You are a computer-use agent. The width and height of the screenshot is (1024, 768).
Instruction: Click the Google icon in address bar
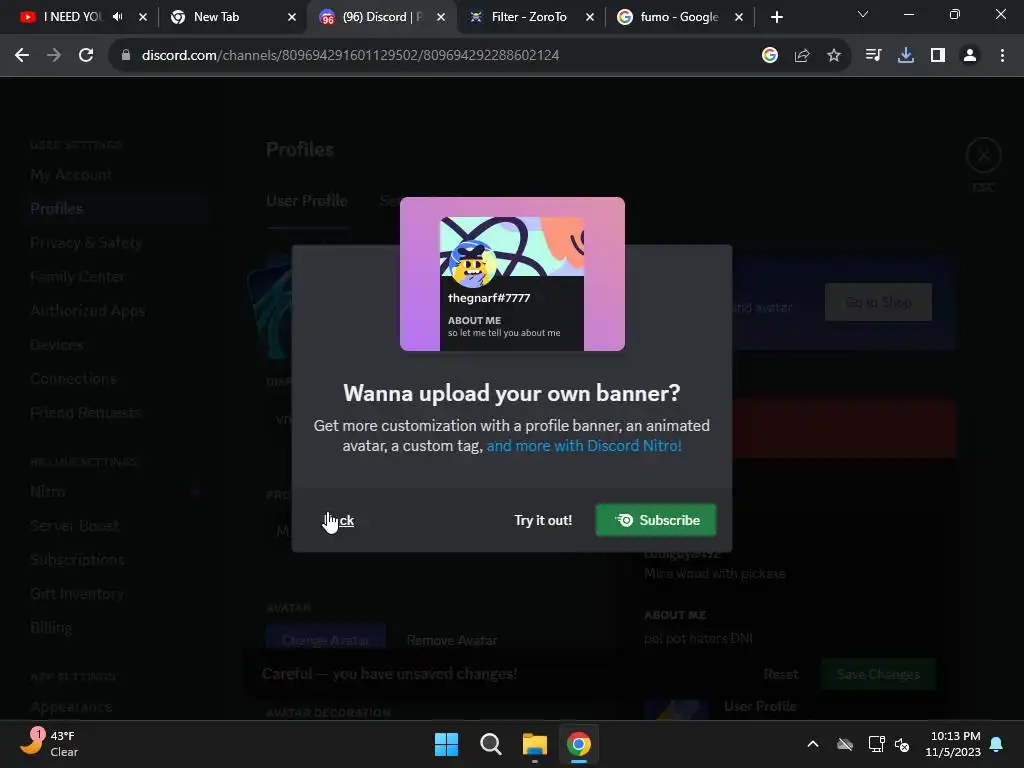click(x=769, y=56)
